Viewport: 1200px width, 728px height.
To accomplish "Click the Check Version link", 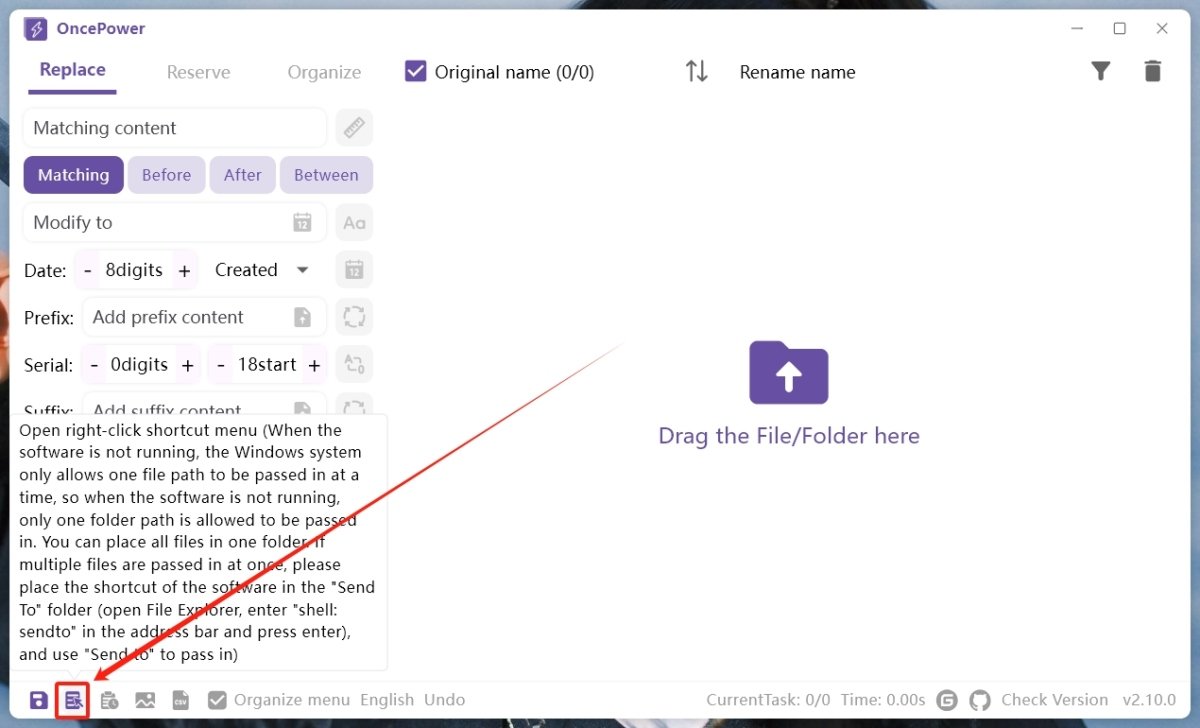I will (1055, 700).
